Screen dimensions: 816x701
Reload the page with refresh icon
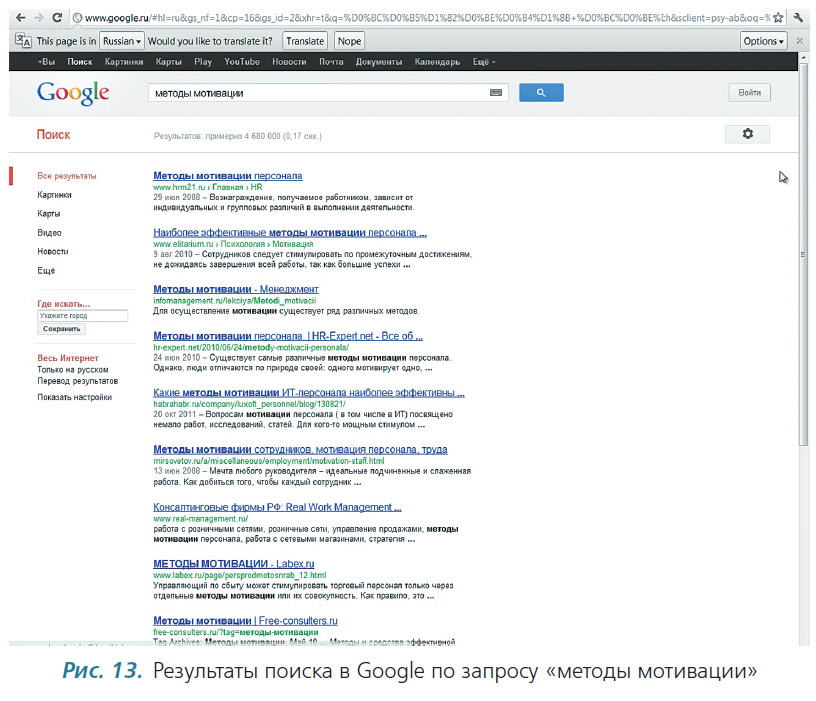pos(57,18)
